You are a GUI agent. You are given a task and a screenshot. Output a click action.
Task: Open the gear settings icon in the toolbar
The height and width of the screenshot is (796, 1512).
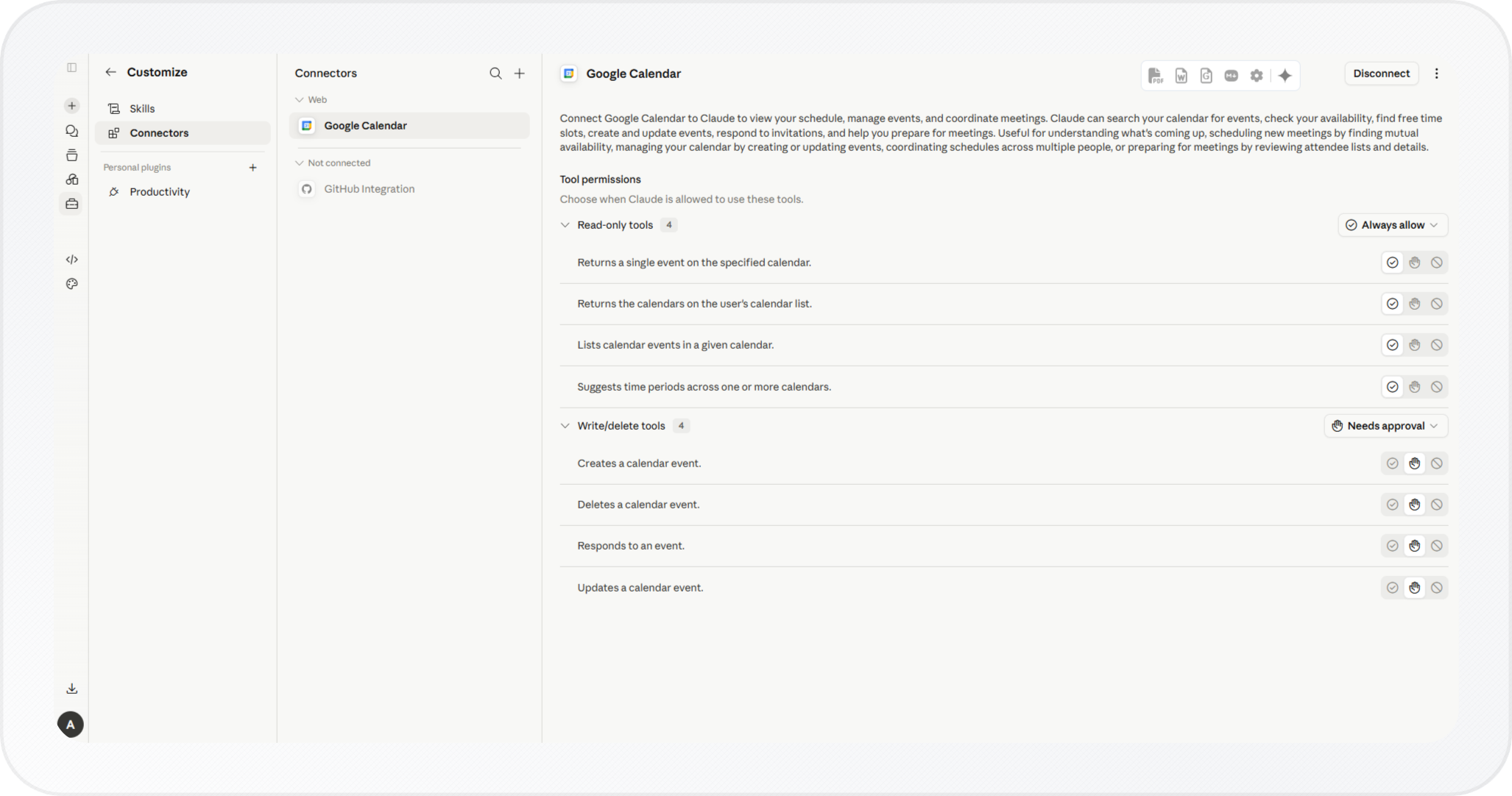[x=1257, y=76]
